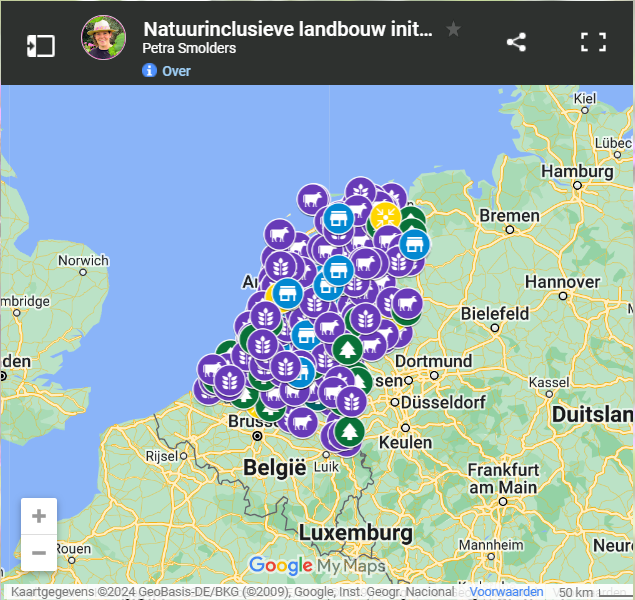Click the Dortmund city label
635x600 pixels.
pos(434,361)
